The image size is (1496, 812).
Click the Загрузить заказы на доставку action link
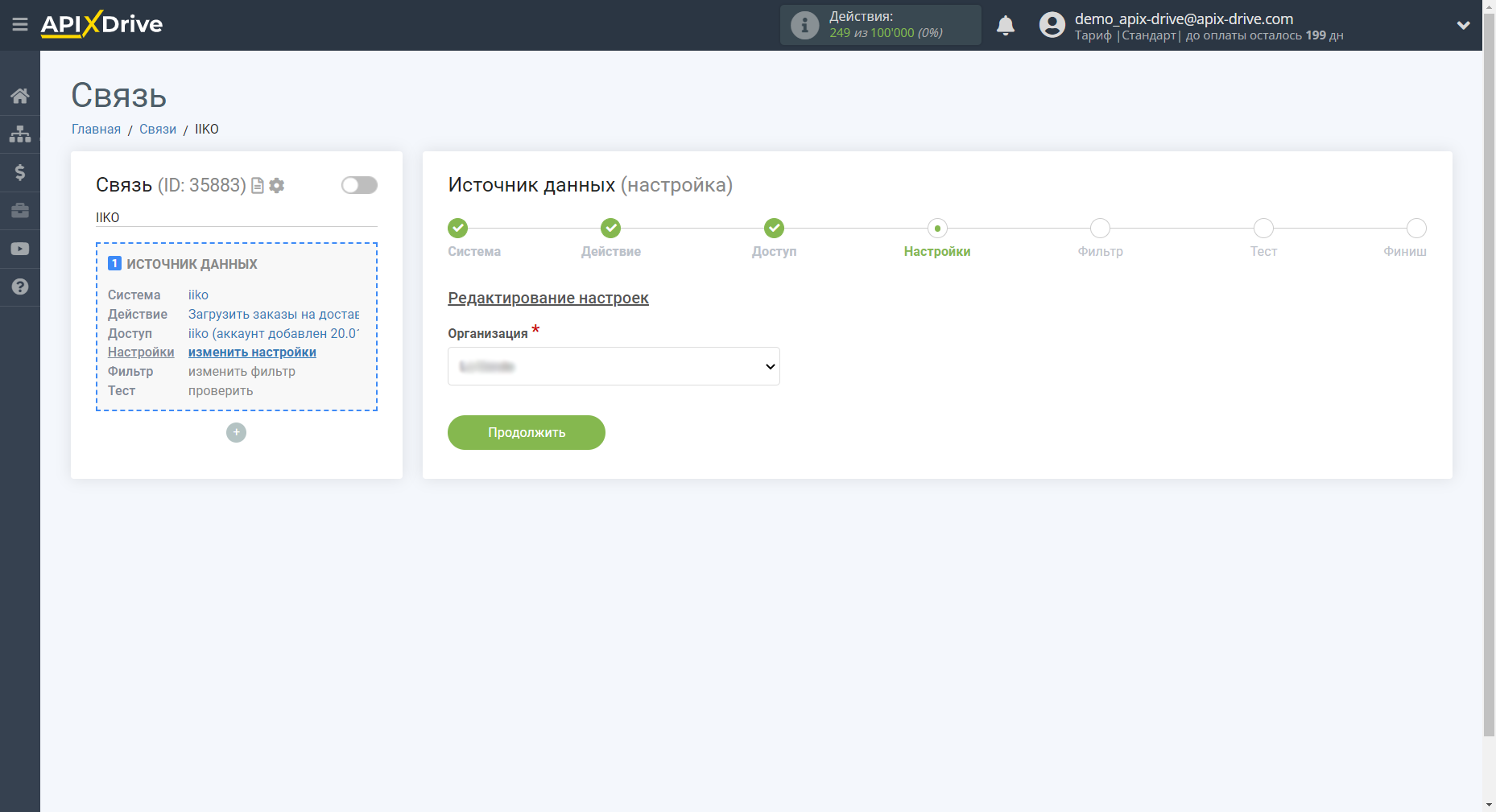click(x=274, y=315)
